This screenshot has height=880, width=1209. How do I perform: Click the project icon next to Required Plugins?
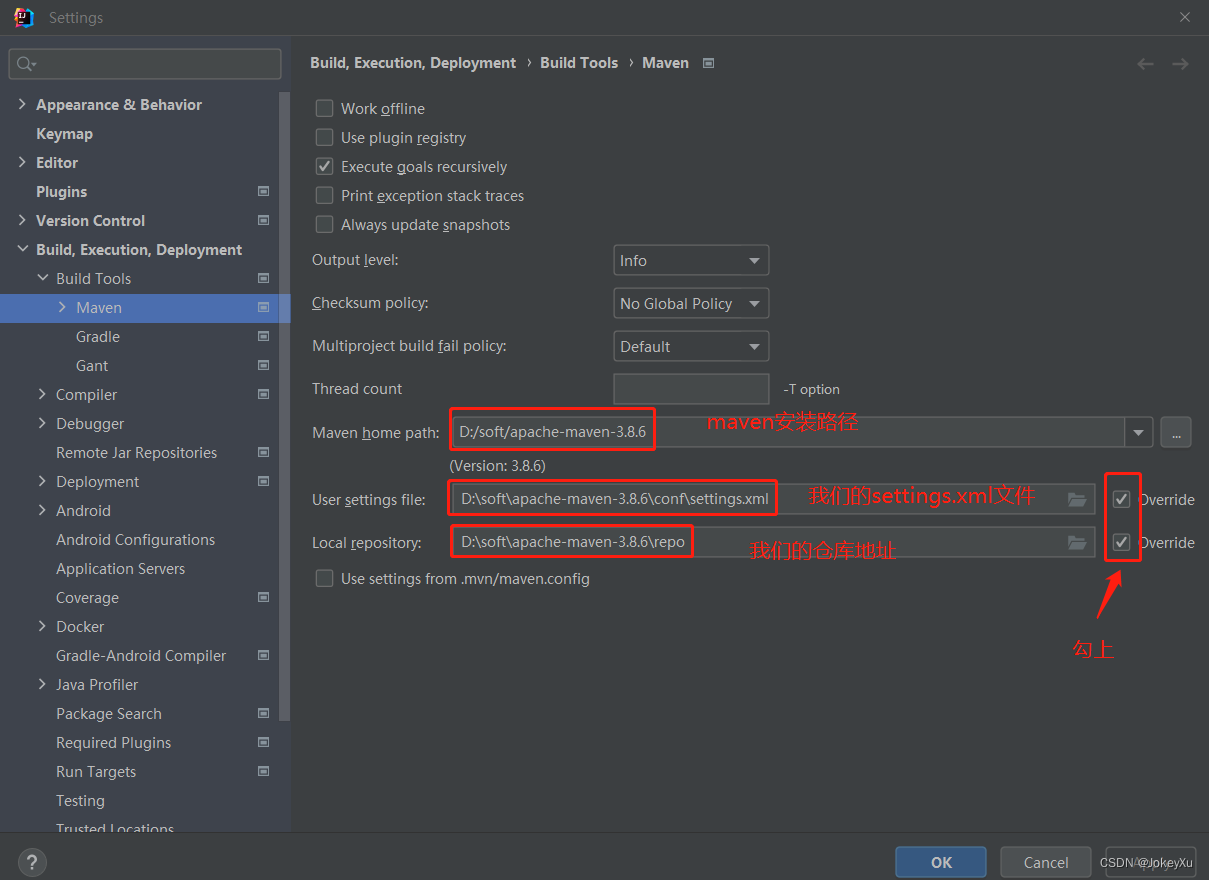pos(264,742)
